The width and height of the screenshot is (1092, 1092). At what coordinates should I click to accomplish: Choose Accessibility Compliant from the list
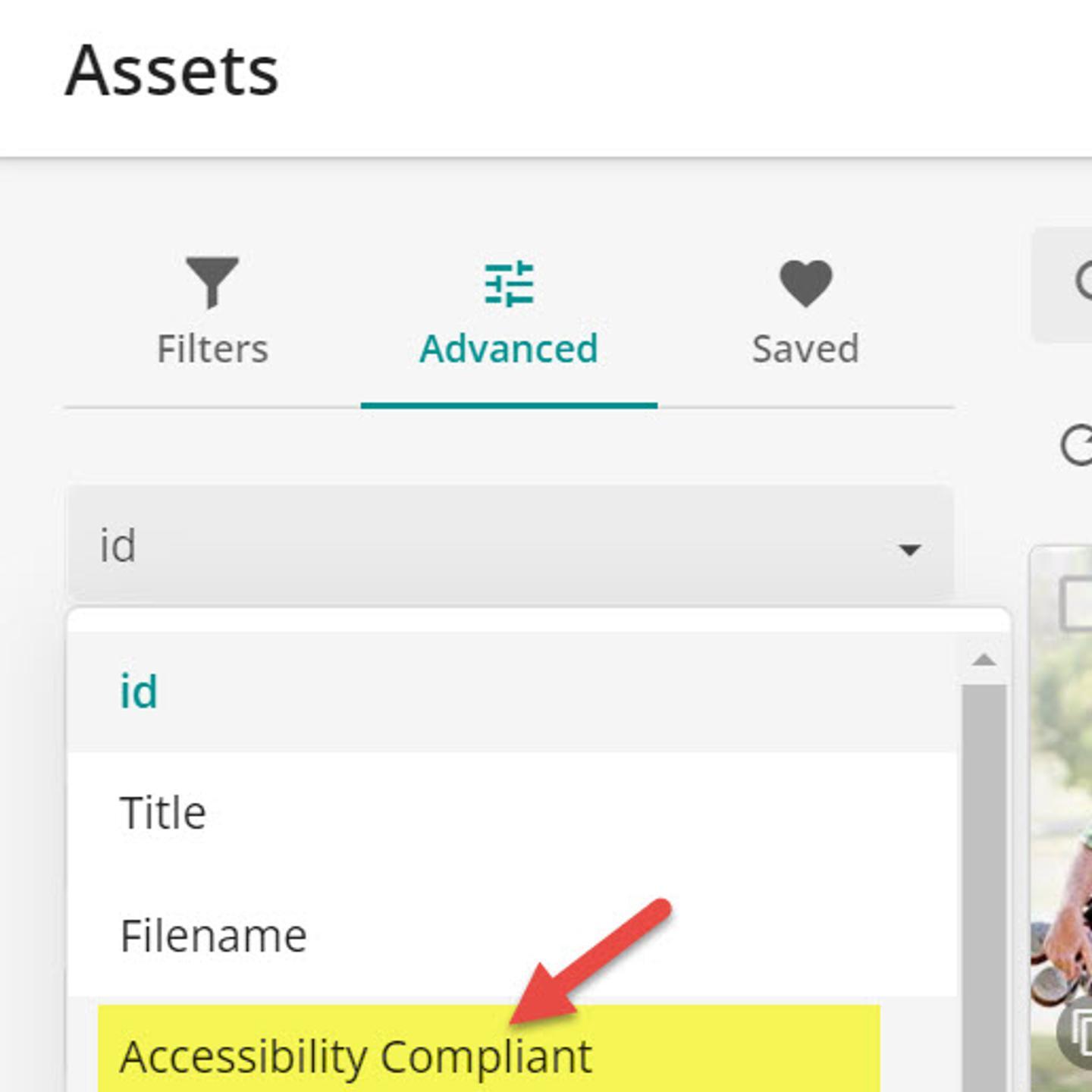tap(355, 1056)
